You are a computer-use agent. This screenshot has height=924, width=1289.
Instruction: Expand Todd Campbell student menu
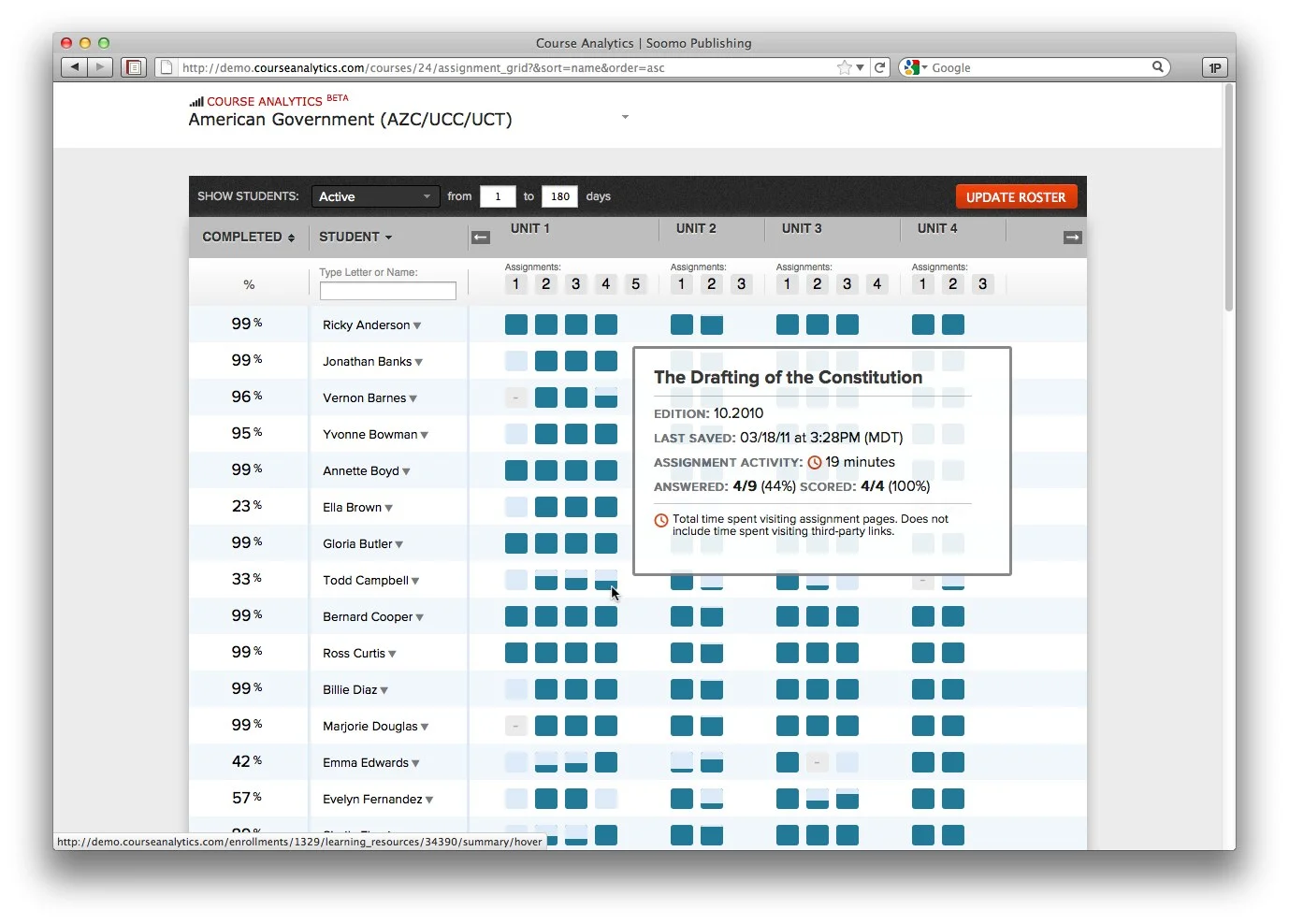pyautogui.click(x=415, y=581)
